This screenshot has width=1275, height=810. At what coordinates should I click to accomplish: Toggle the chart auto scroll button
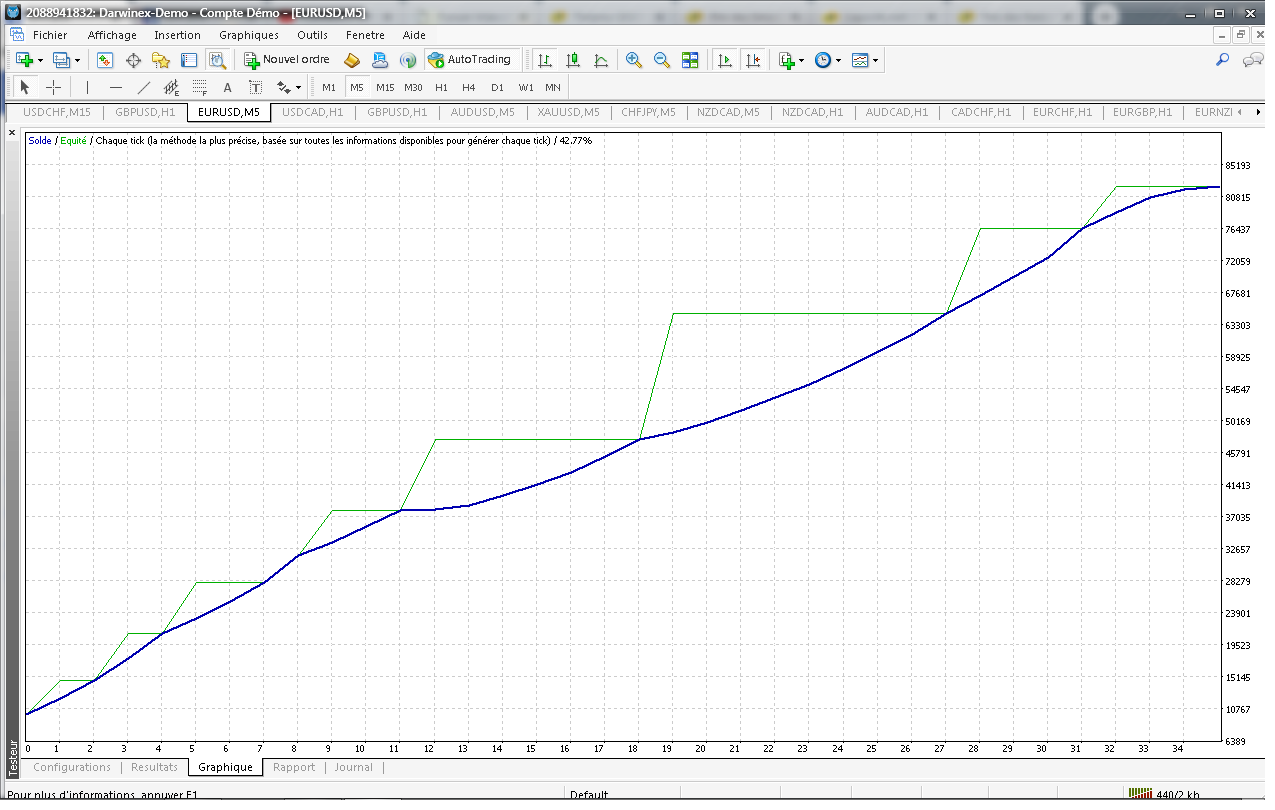click(725, 60)
